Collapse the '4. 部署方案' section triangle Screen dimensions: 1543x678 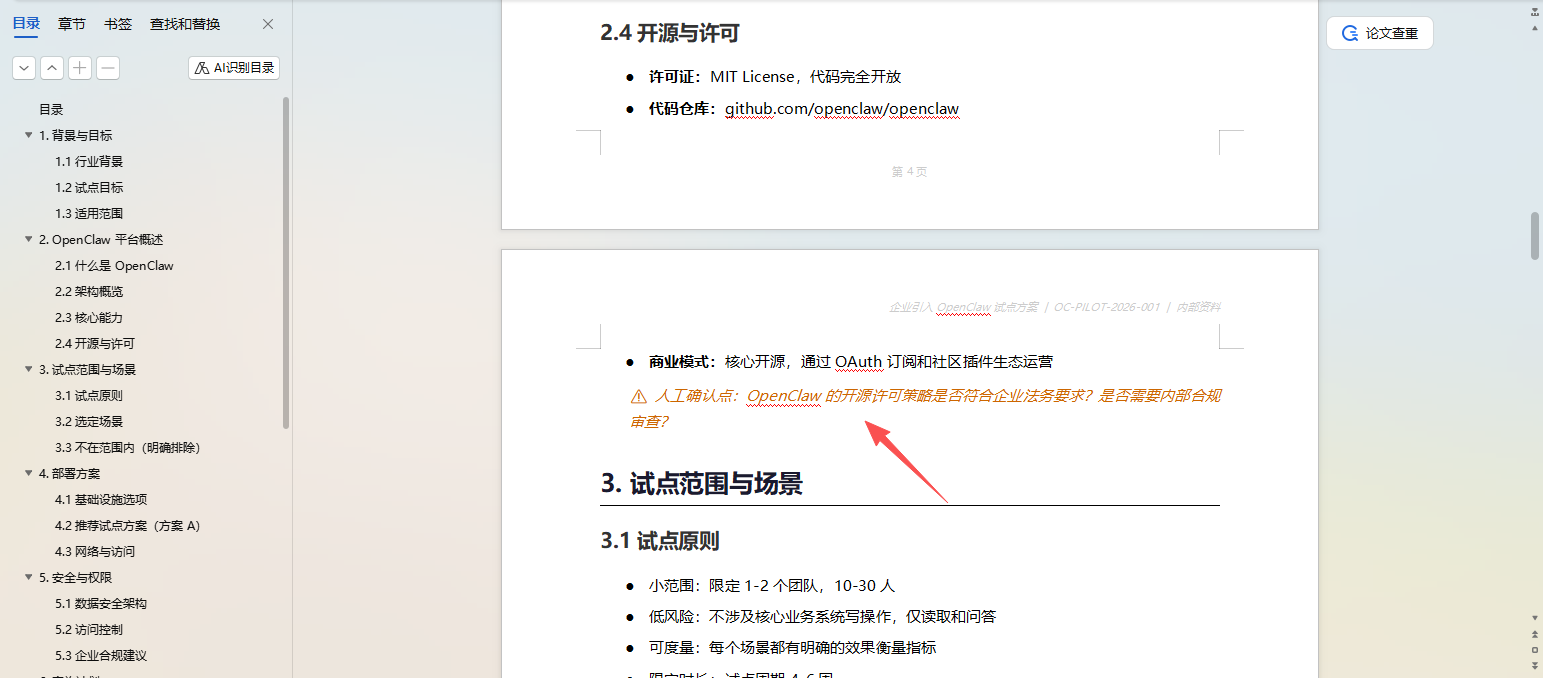click(x=29, y=474)
